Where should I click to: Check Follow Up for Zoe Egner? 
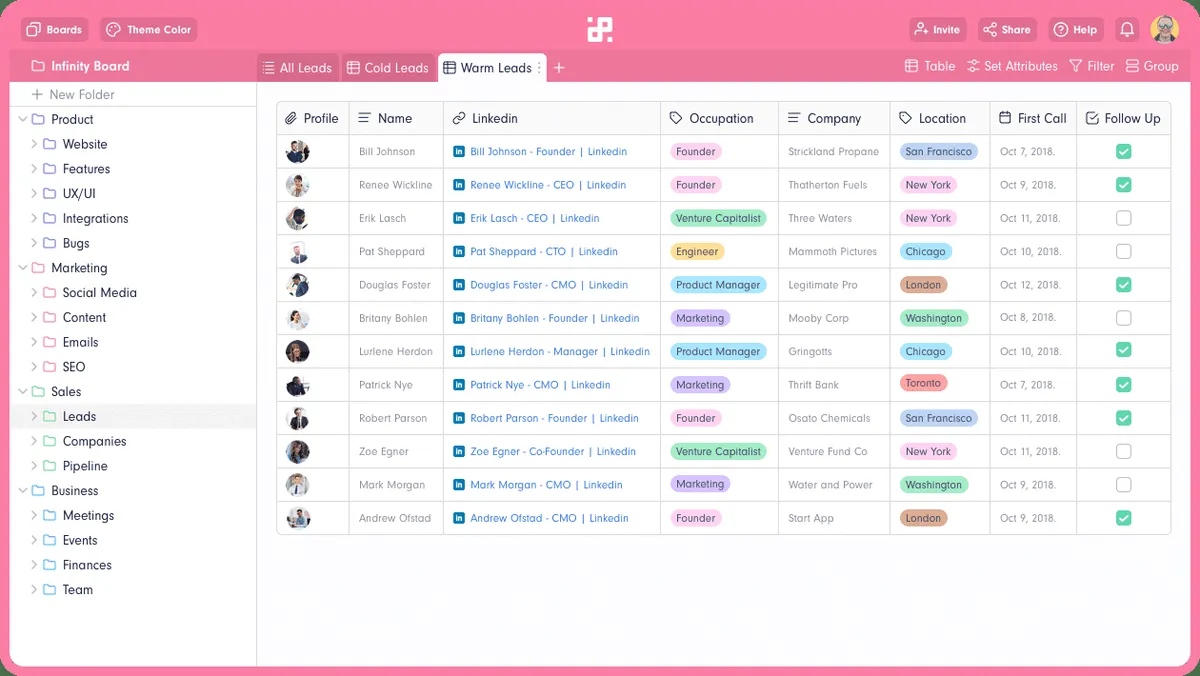coord(1124,452)
